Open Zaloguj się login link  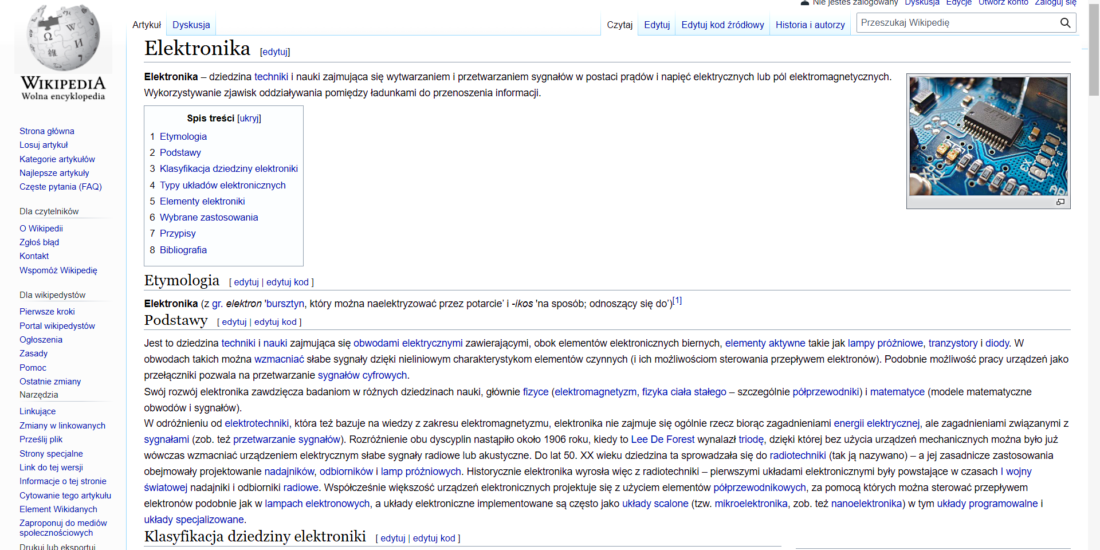(x=1055, y=3)
